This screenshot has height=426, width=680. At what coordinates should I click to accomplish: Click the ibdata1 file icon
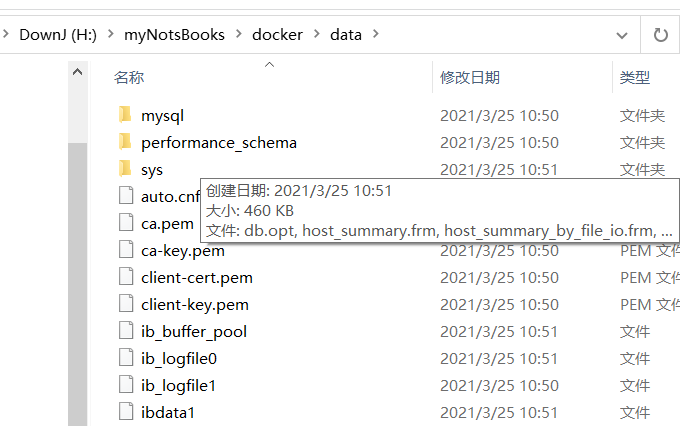pos(125,412)
